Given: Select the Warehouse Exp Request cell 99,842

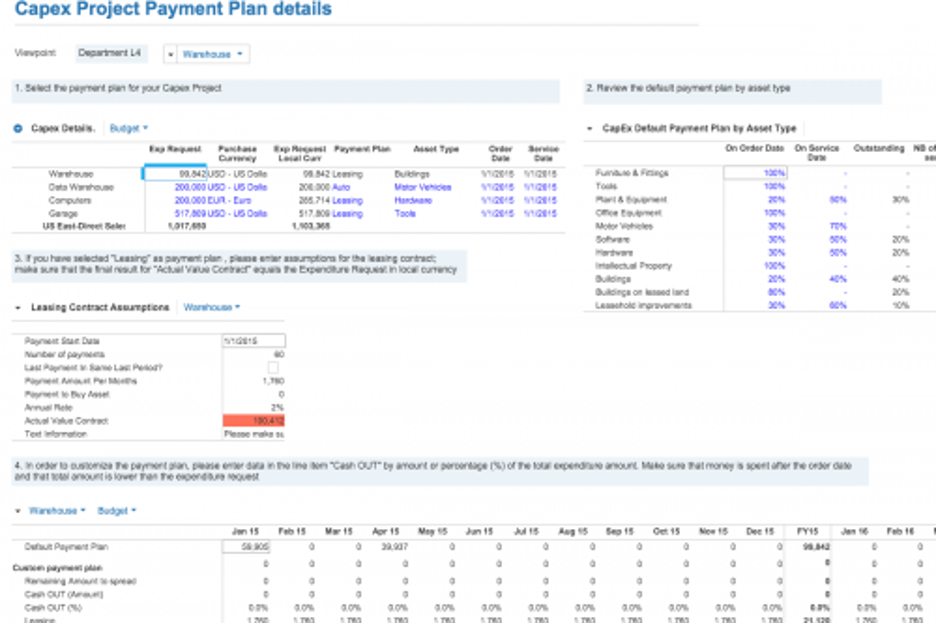Looking at the screenshot, I should point(176,174).
